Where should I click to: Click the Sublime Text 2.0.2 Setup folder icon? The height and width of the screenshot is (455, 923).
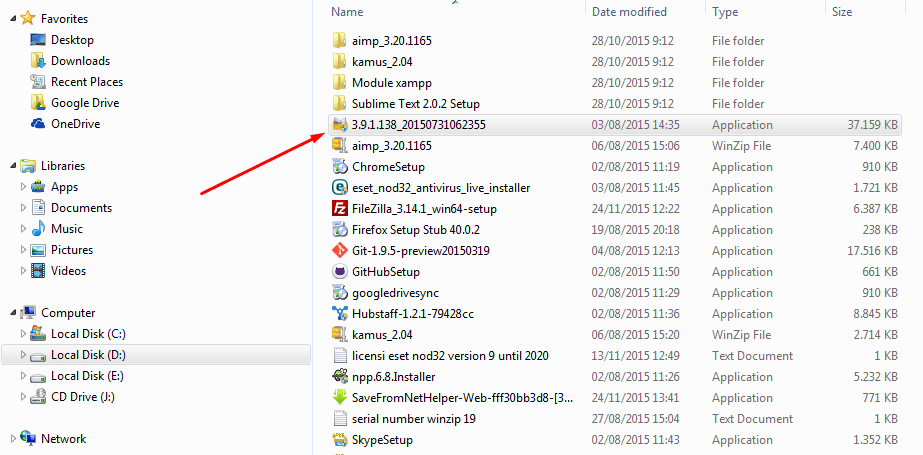339,104
